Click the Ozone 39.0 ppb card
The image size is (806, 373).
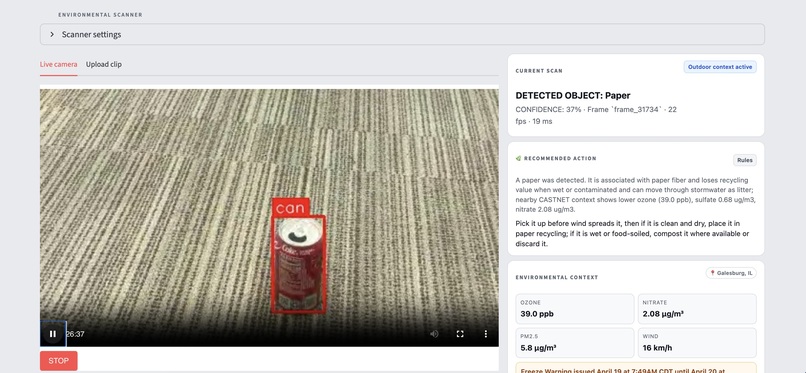[575, 309]
